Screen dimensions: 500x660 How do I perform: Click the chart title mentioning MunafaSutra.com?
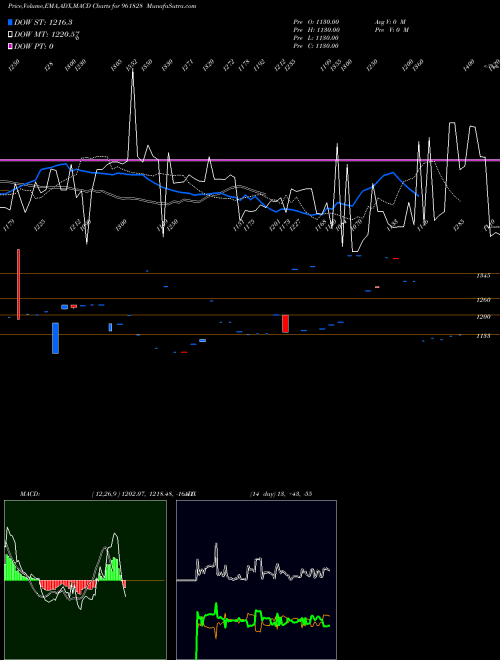coord(102,6)
